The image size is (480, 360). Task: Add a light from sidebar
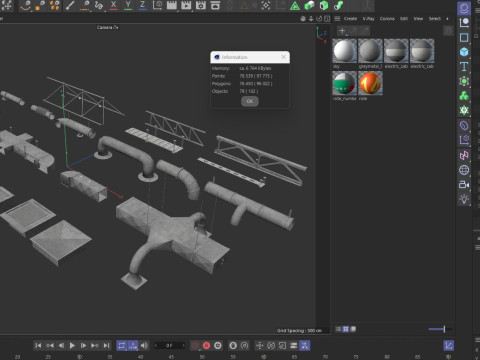tap(464, 199)
